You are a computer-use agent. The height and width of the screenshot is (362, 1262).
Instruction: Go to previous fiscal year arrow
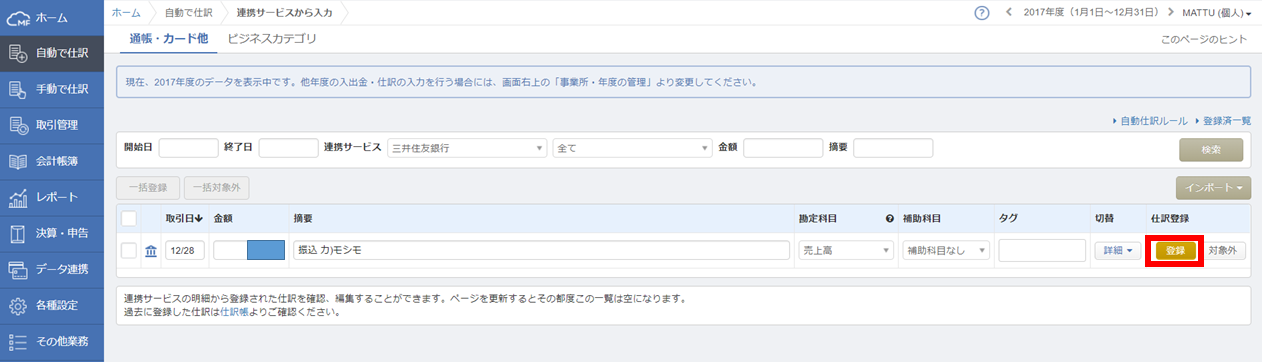tap(1008, 13)
